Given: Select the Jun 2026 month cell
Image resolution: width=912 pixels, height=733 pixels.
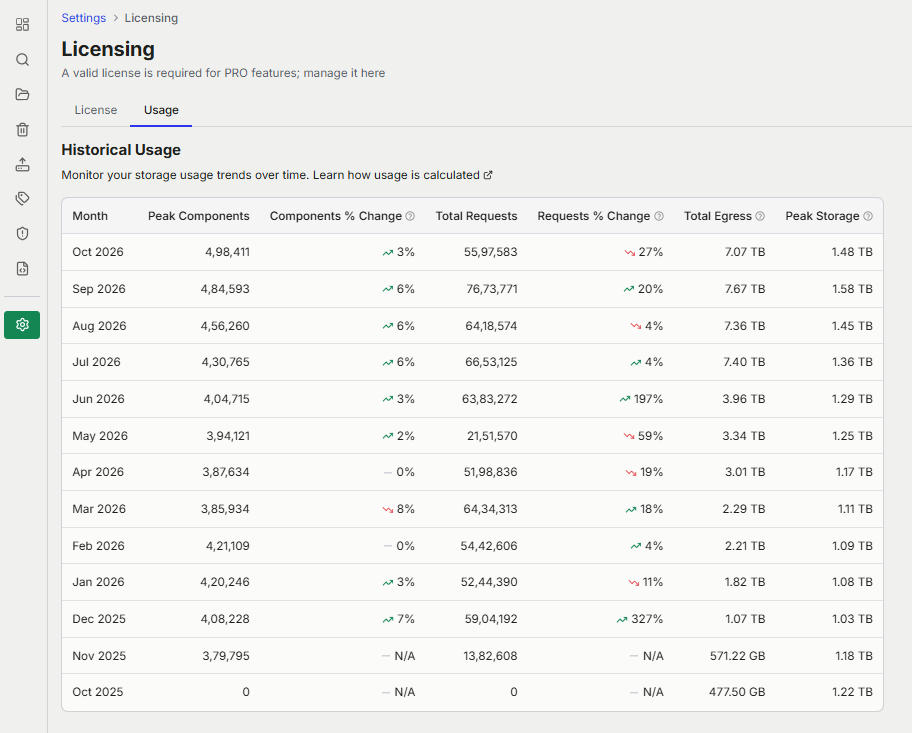Looking at the screenshot, I should pyautogui.click(x=98, y=399).
